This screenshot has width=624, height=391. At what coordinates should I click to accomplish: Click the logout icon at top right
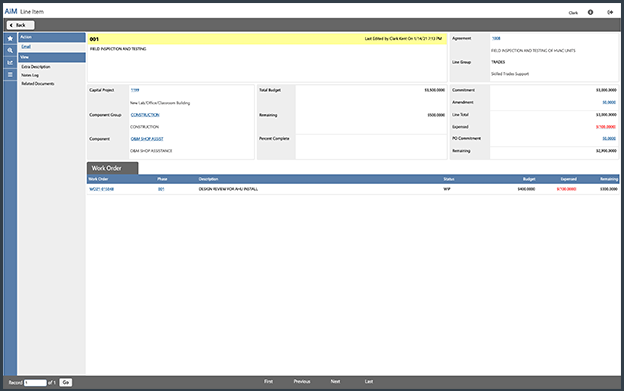[610, 12]
